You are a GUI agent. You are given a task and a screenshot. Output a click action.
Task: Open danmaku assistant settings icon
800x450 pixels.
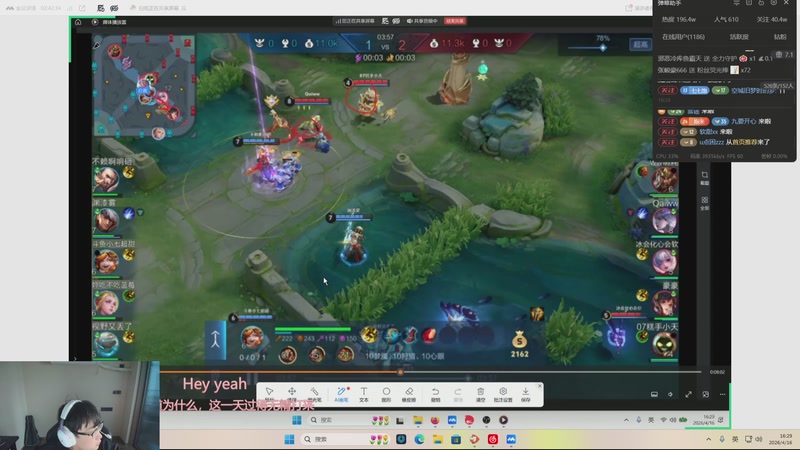(774, 3)
